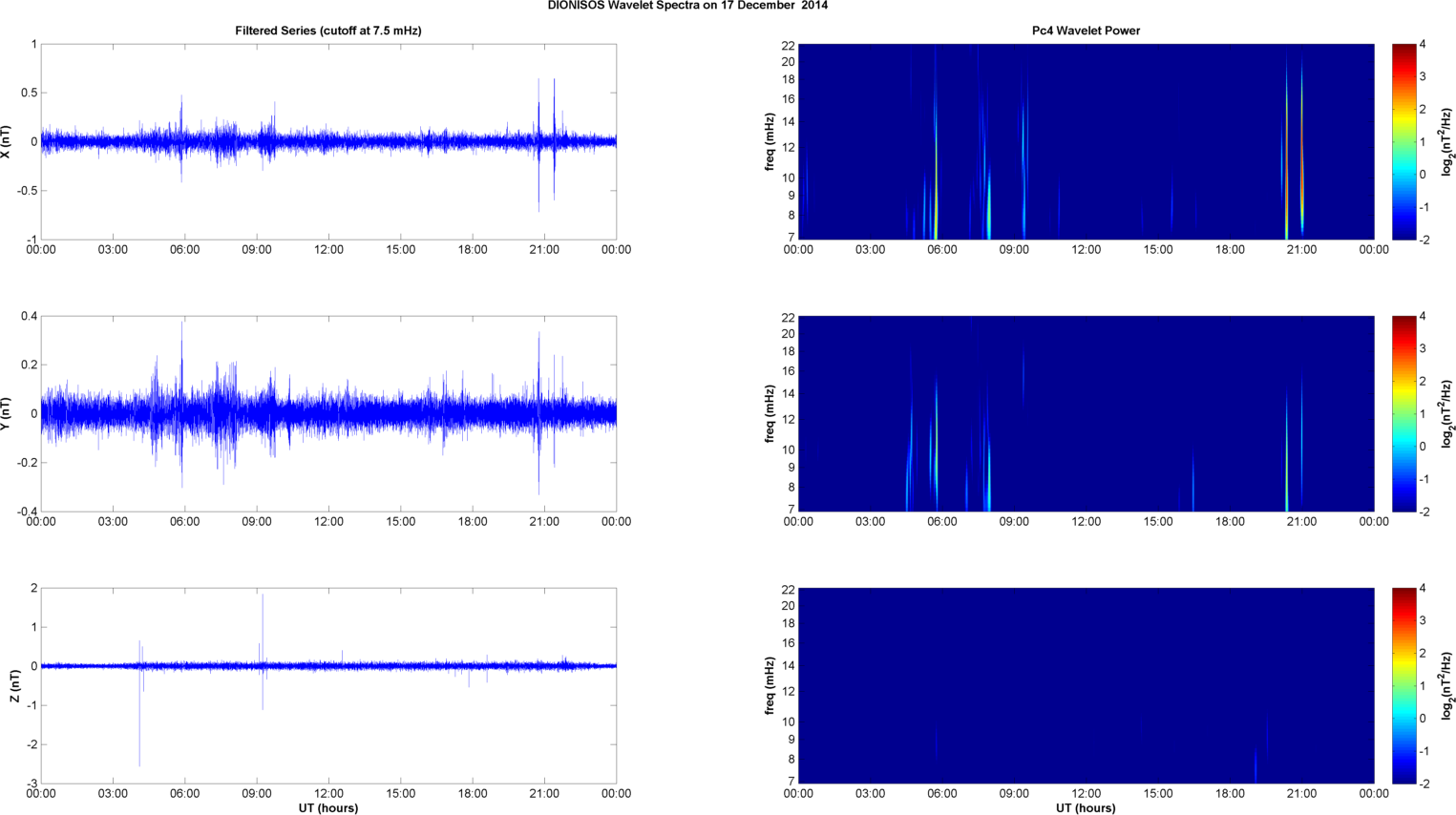
Task: Select freq (mHz) label of middle spectrogram
Action: [770, 414]
